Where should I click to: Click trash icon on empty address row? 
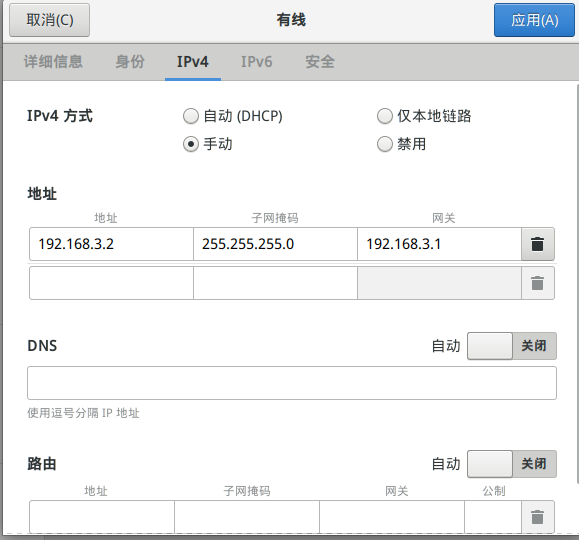tap(538, 283)
